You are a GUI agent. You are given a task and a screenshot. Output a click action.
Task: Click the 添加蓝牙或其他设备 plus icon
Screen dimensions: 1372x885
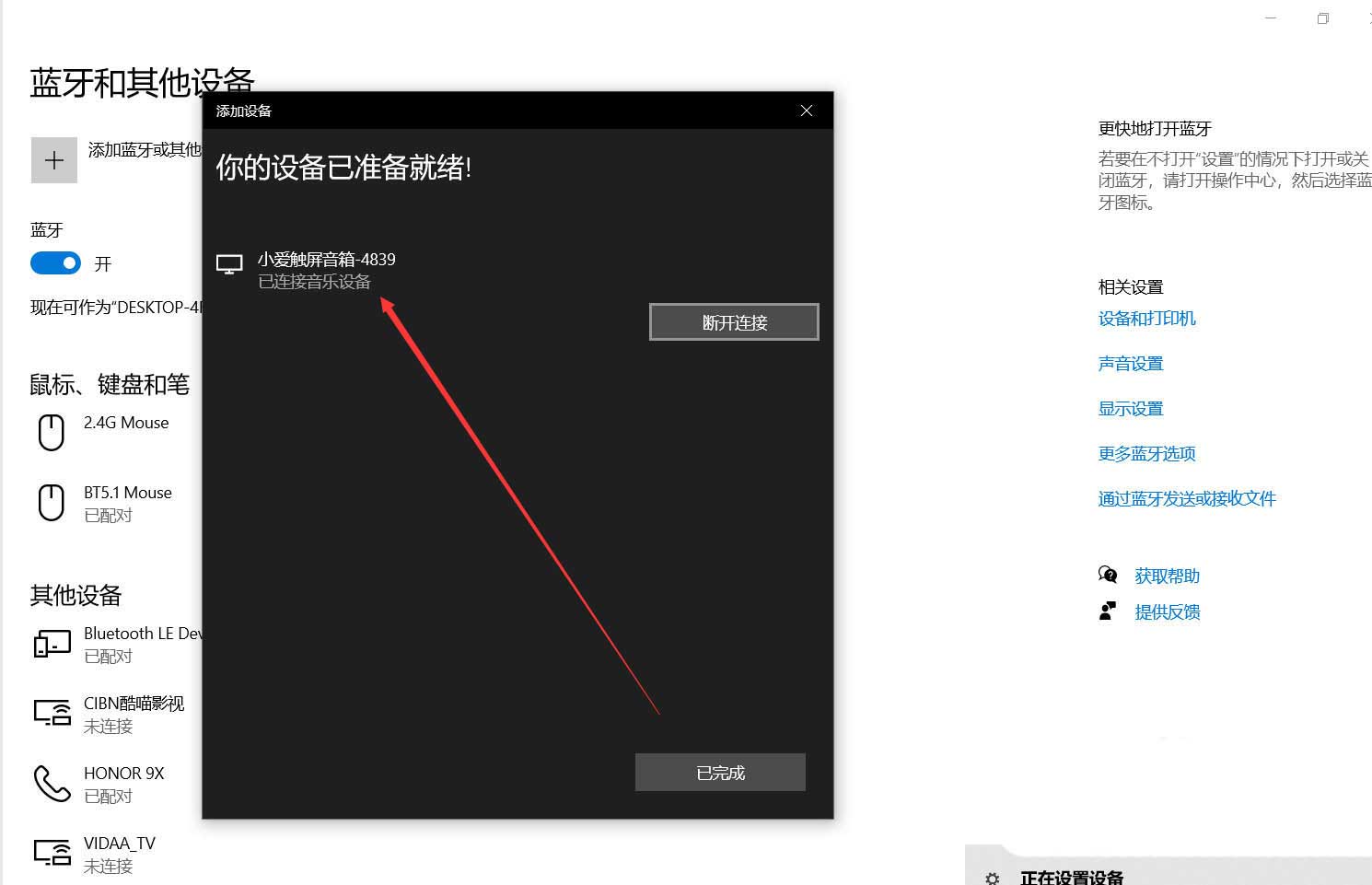53,159
